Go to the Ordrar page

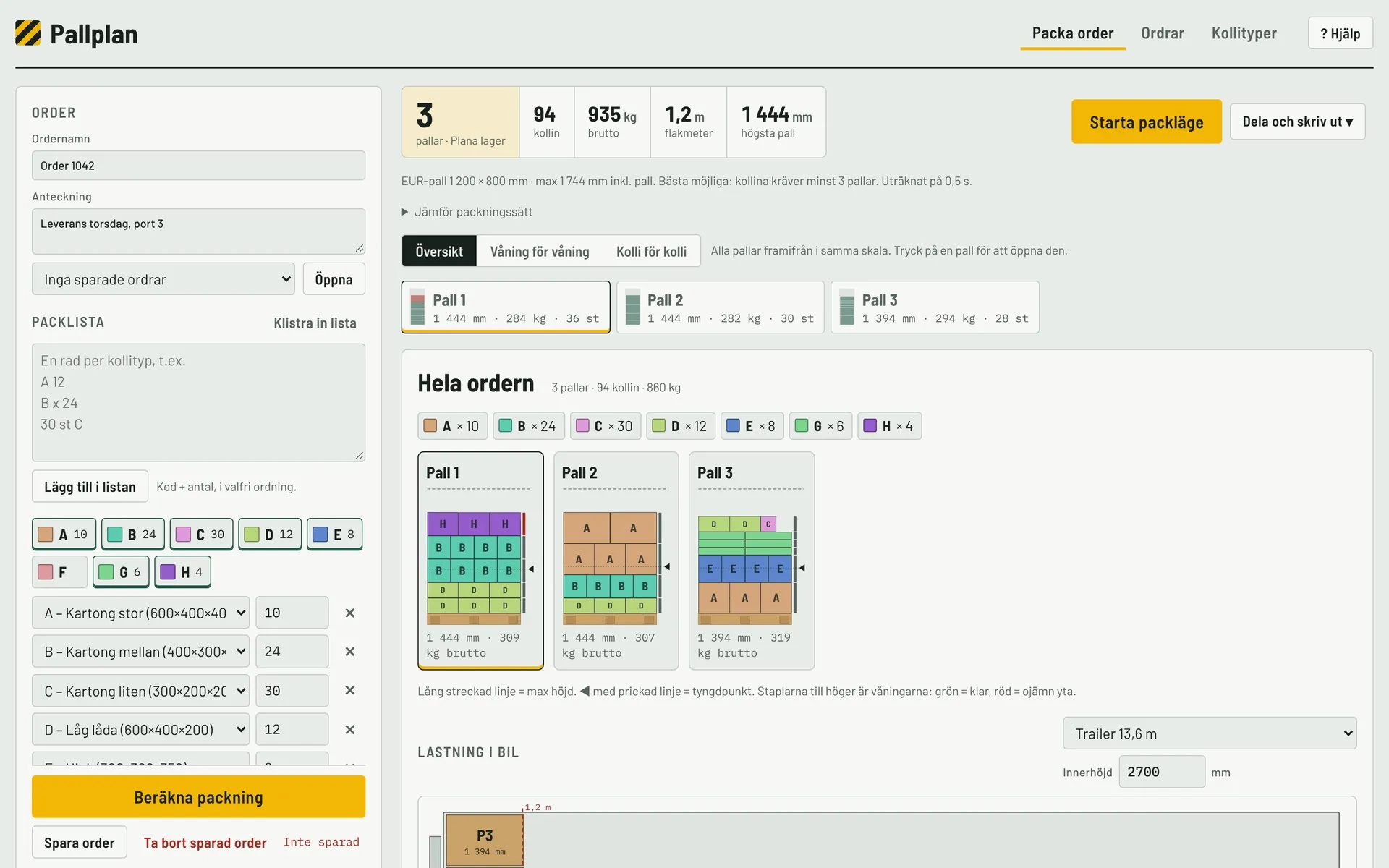1163,33
